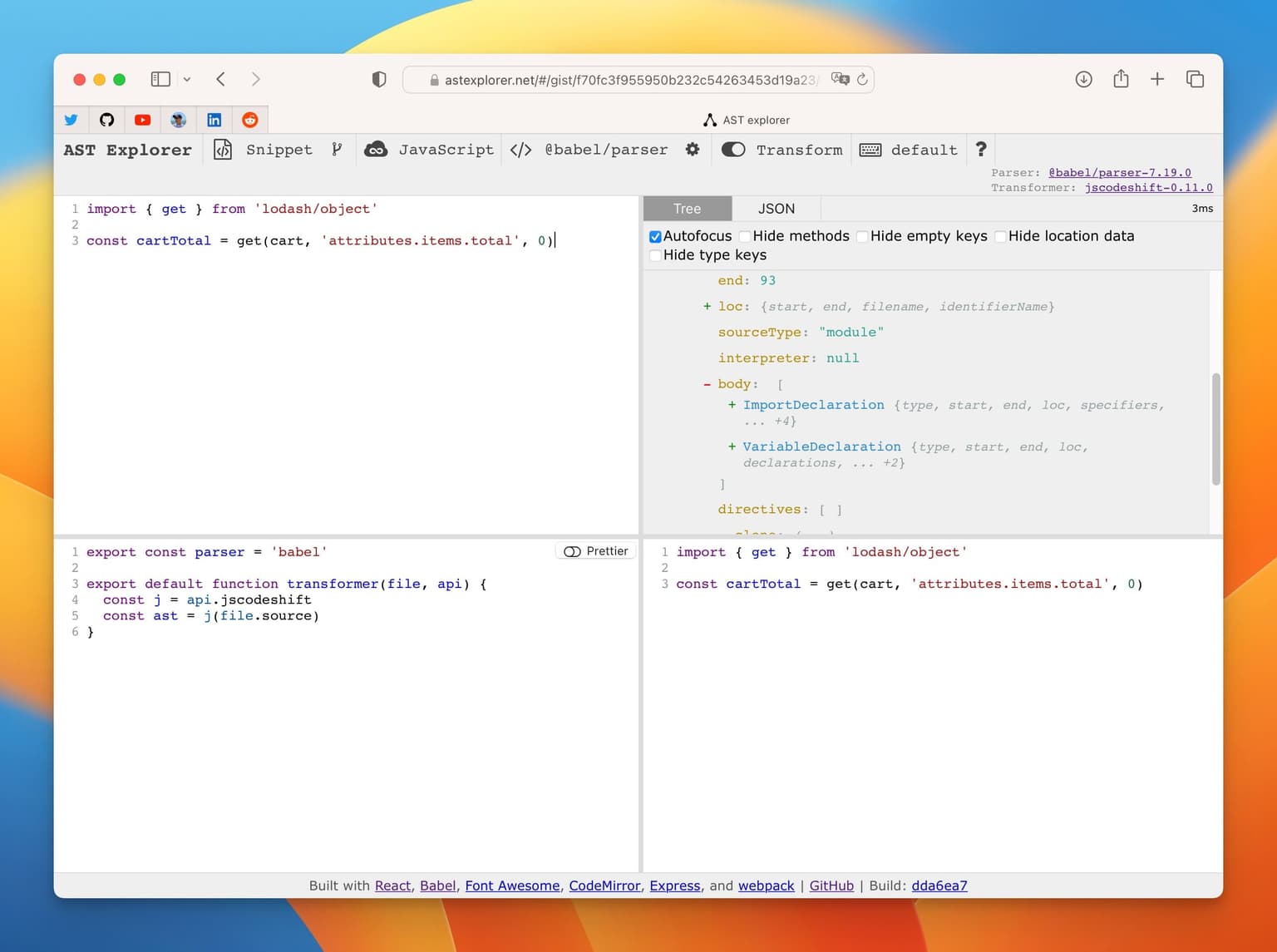Open parser settings gear
1277x952 pixels.
pos(693,150)
